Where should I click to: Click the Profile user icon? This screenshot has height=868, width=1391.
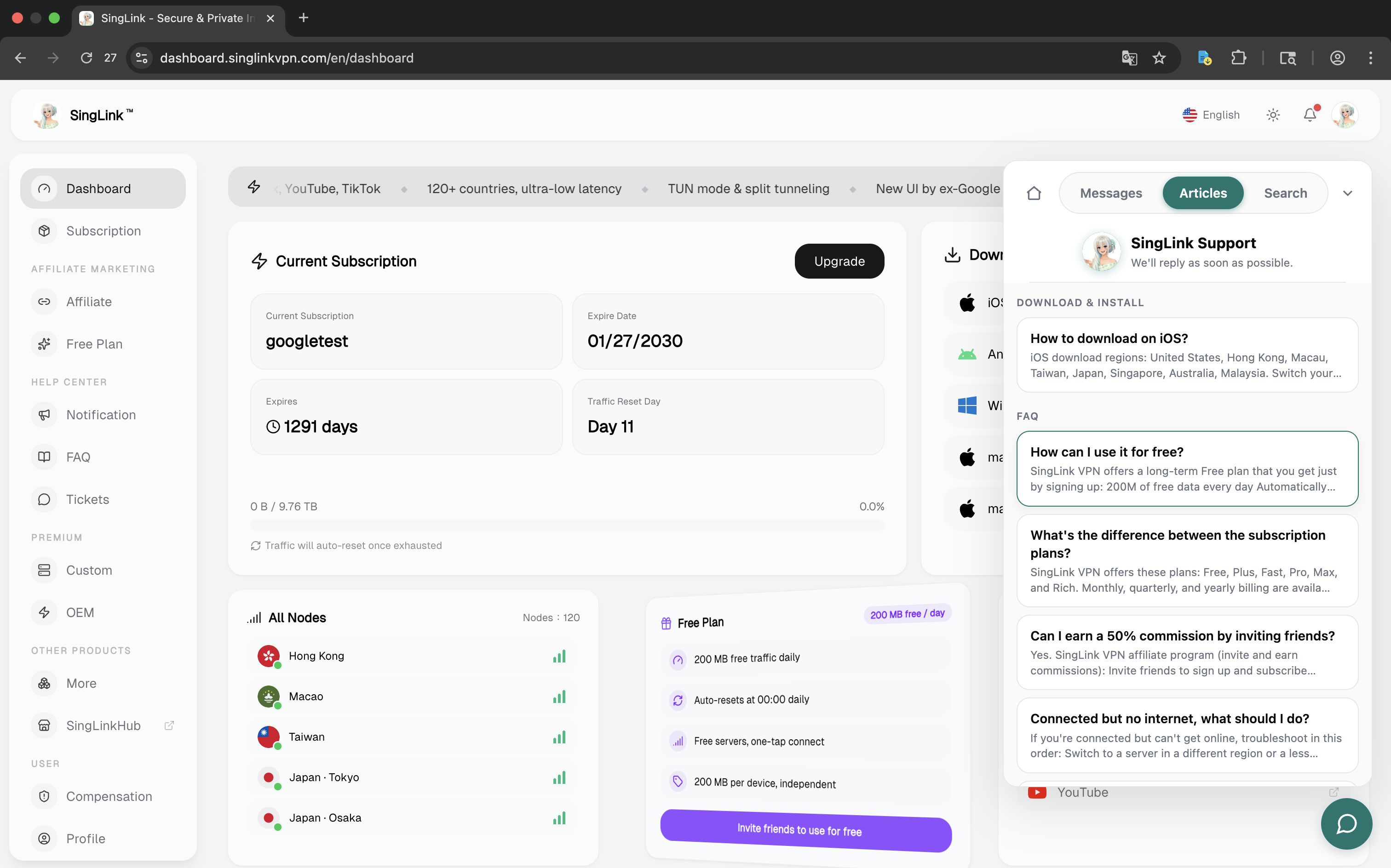[44, 839]
